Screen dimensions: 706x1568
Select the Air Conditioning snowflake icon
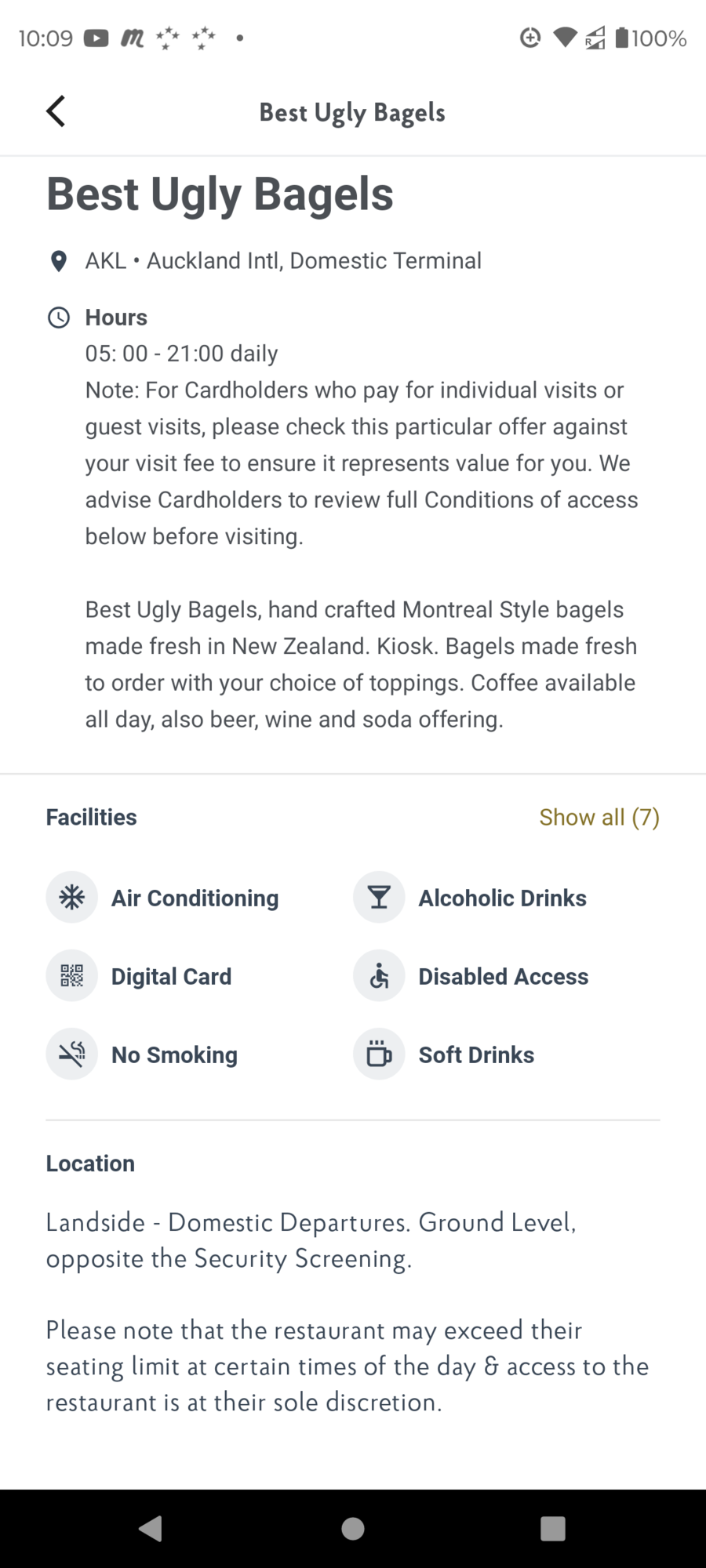click(72, 898)
